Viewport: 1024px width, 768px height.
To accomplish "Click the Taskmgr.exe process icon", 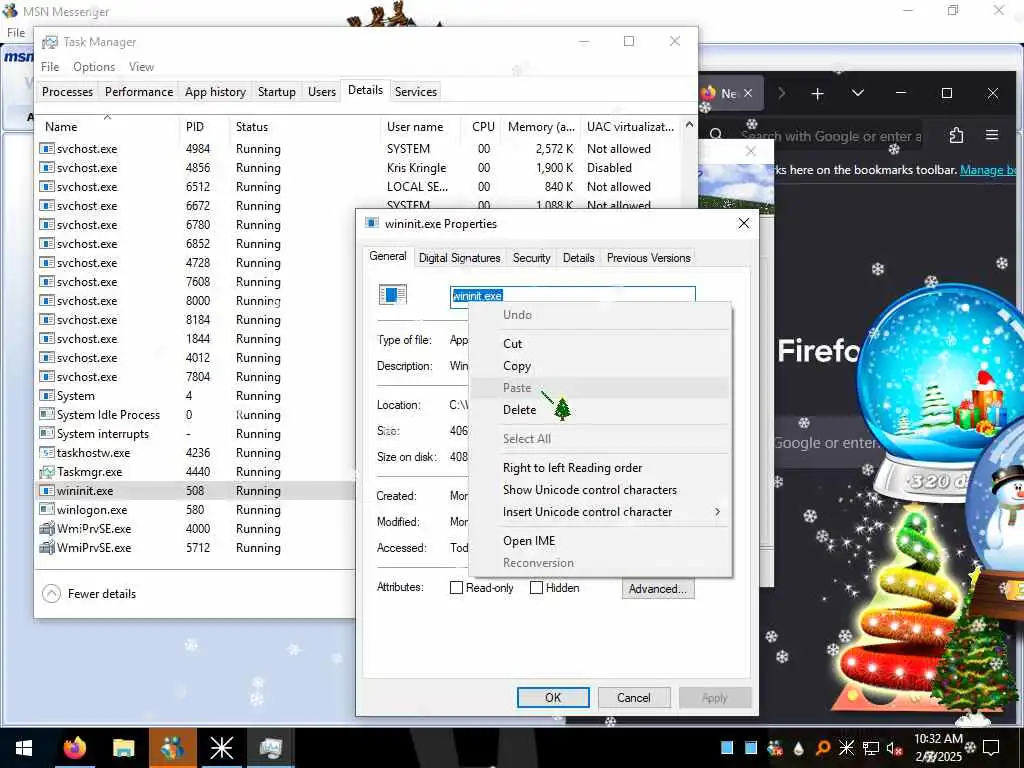I will [47, 472].
